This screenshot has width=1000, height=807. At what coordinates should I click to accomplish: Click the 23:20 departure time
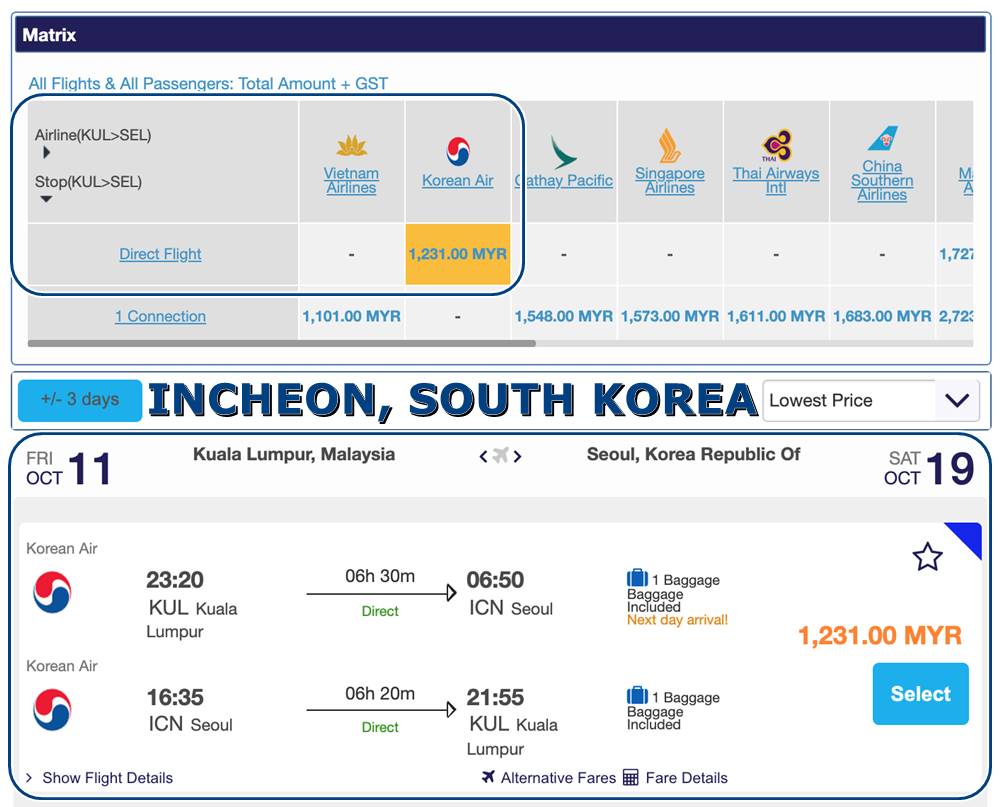pyautogui.click(x=175, y=580)
